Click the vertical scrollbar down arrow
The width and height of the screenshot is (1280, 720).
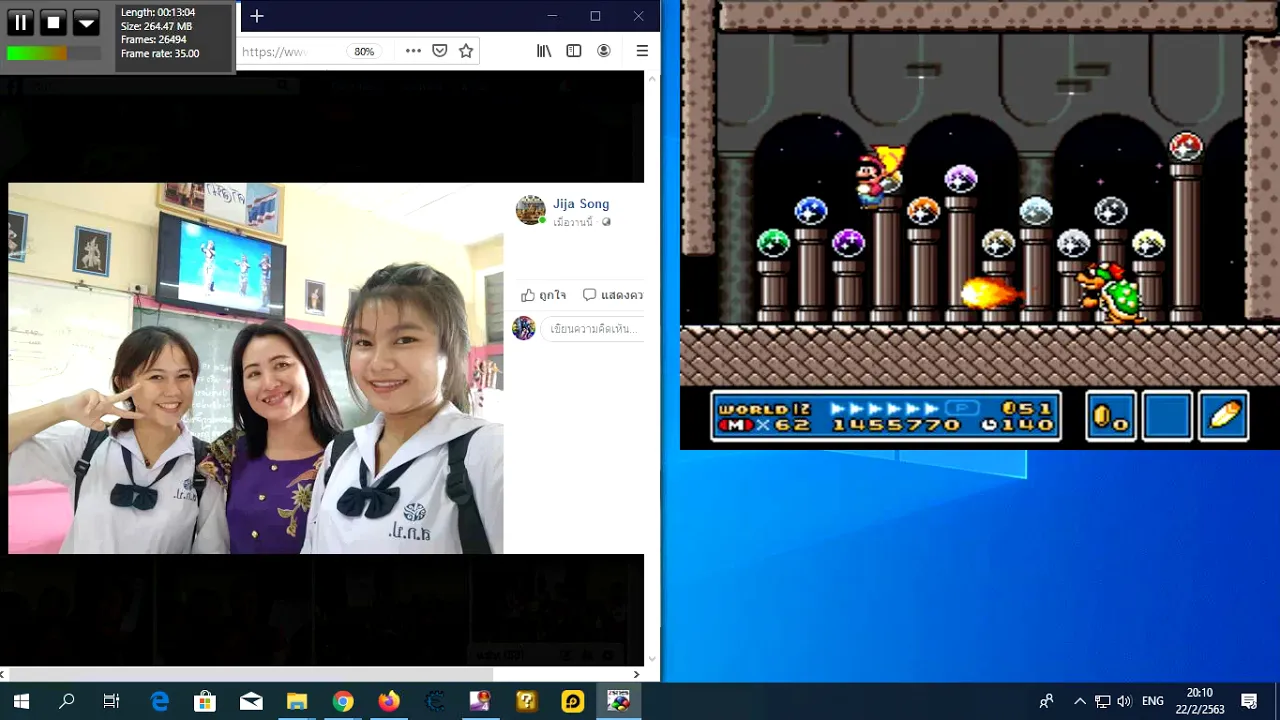[x=653, y=659]
